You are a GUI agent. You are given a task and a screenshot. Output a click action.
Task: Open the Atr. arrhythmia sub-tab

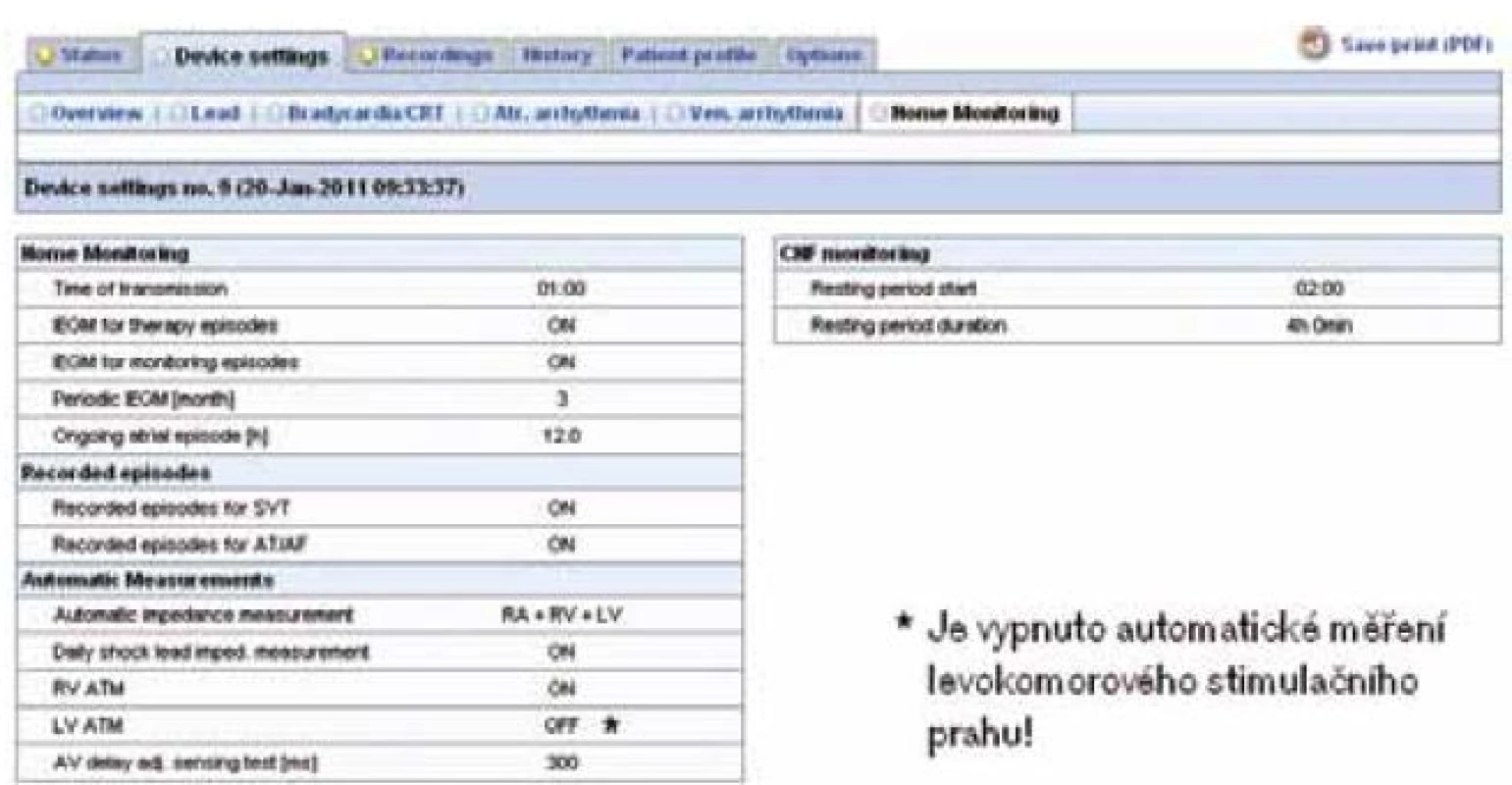[x=566, y=114]
